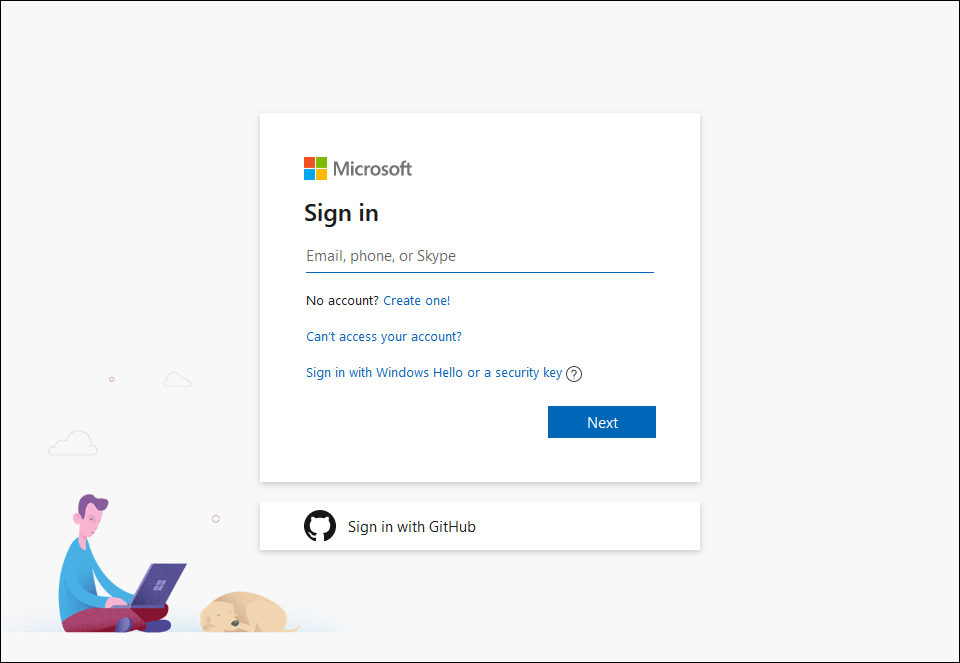Image resolution: width=960 pixels, height=663 pixels.
Task: Click the small pink circle decoration
Action: click(x=215, y=518)
